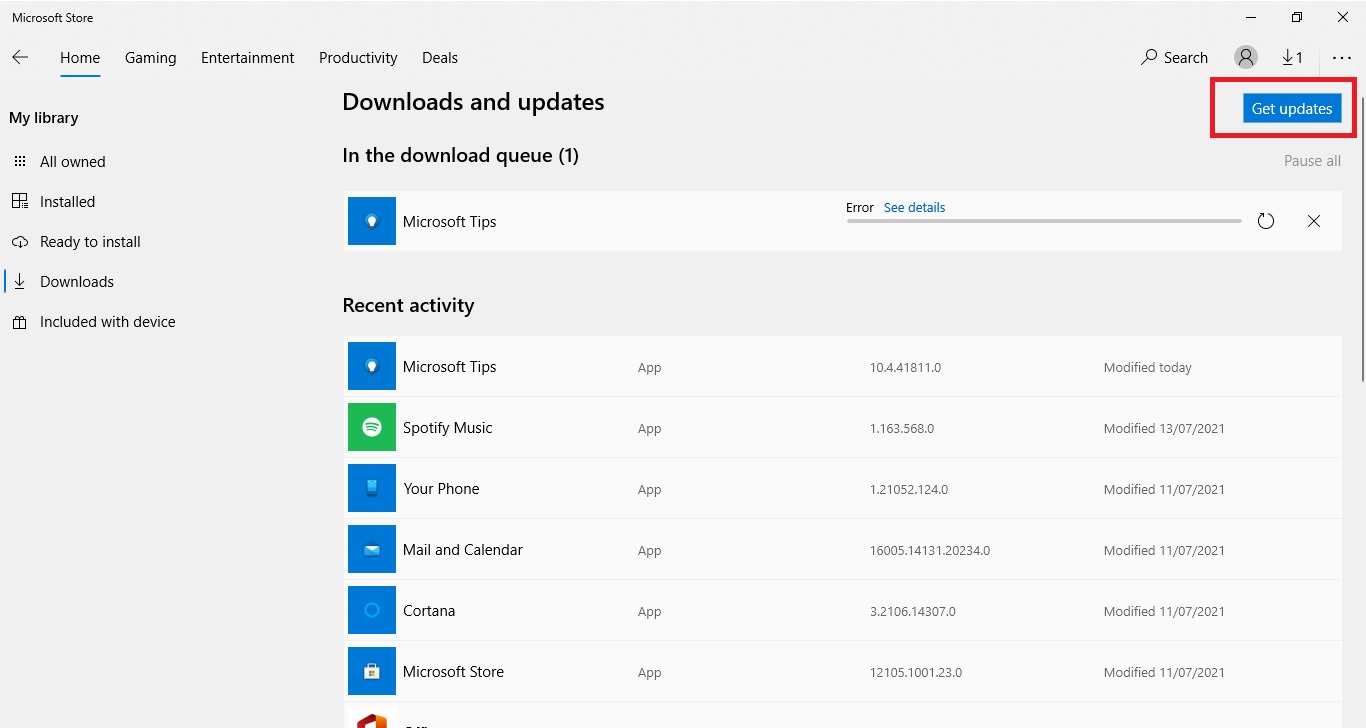Select the Installed icon in the sidebar
The image size is (1366, 728).
click(20, 201)
